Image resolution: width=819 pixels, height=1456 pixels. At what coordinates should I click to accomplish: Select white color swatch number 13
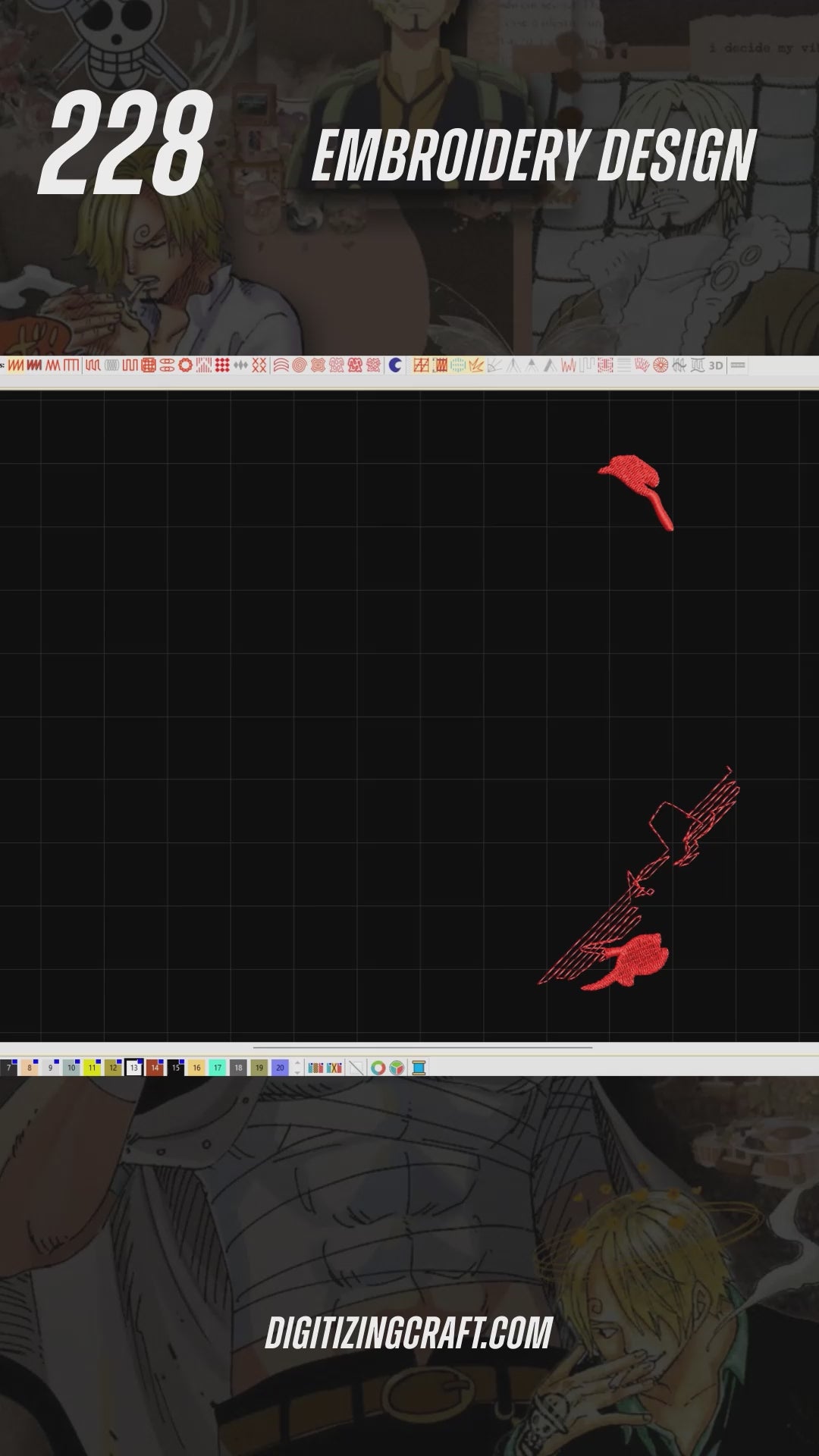[133, 1068]
